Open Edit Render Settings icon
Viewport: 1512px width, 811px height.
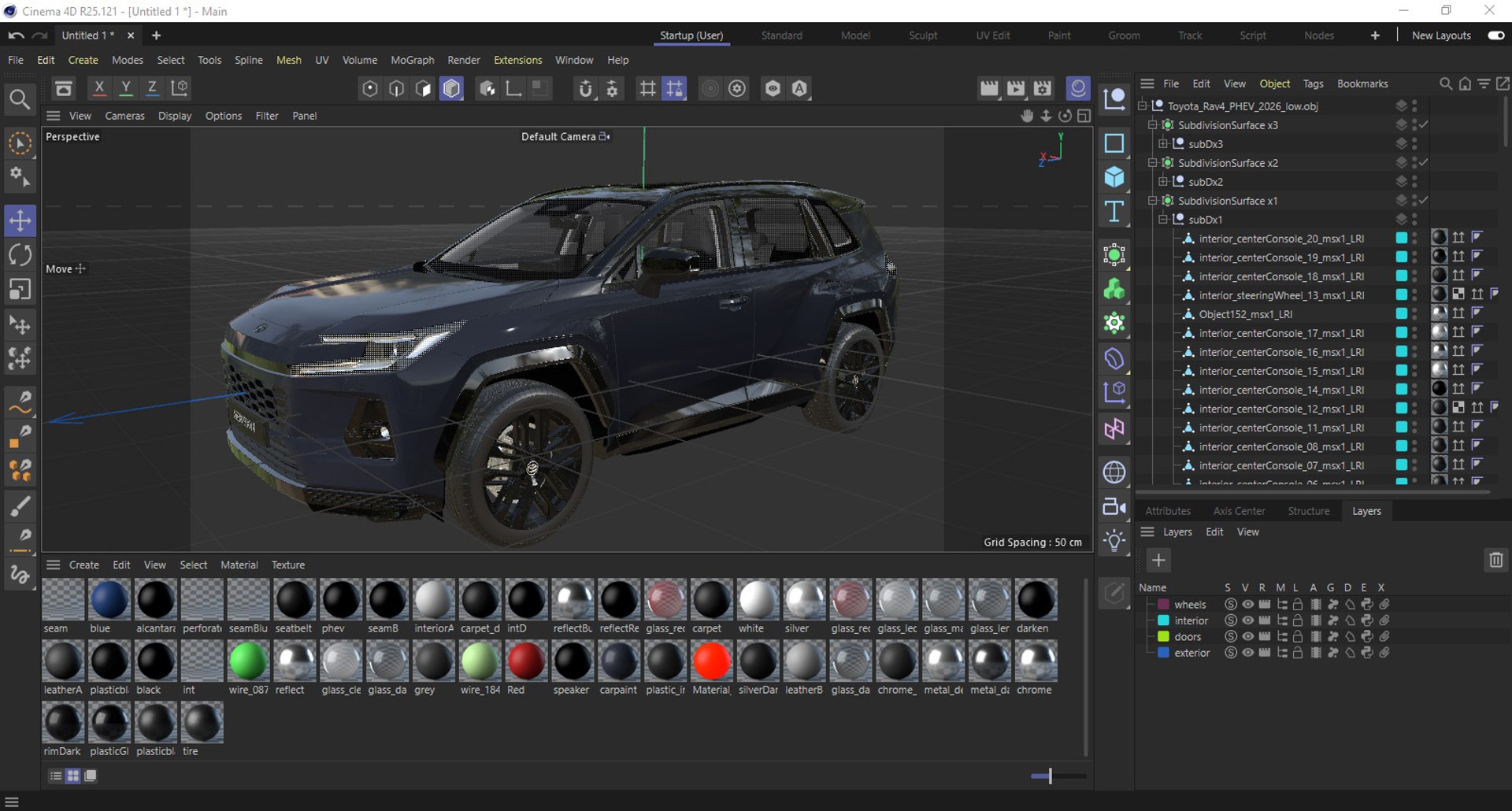click(x=1043, y=88)
